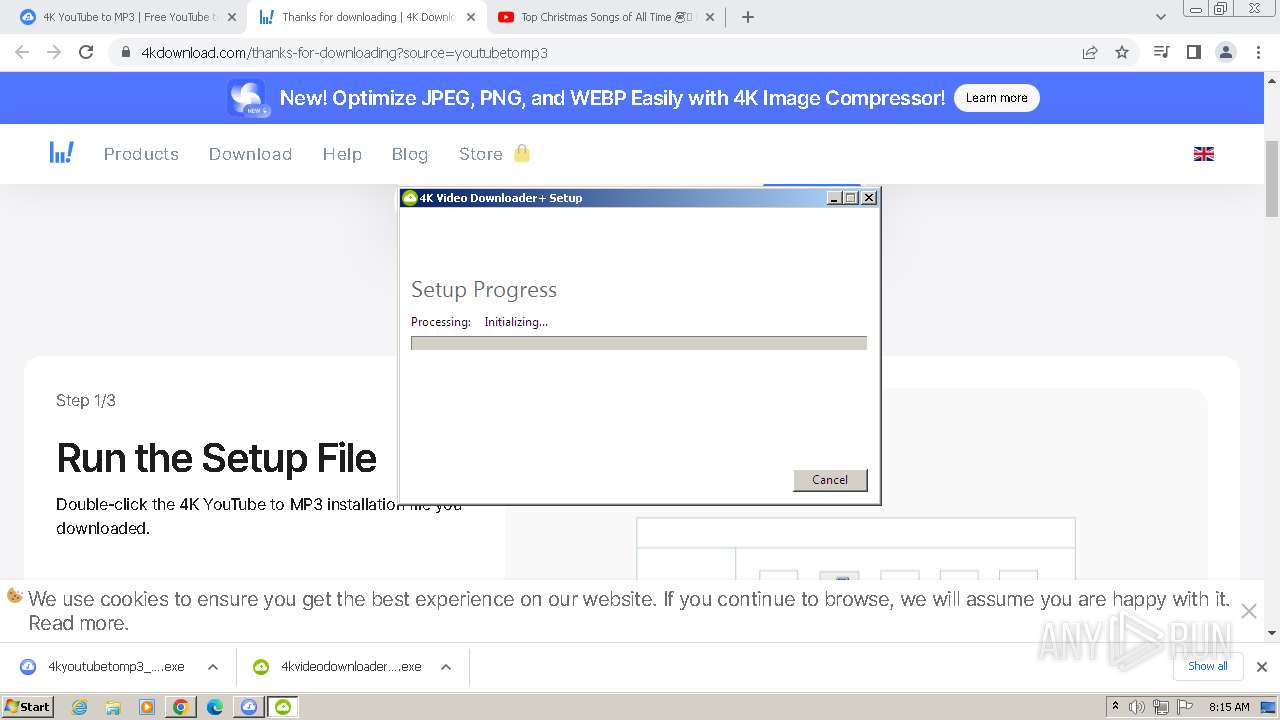Screen dimensions: 1280x720
Task: Open Store menu item
Action: 494,154
